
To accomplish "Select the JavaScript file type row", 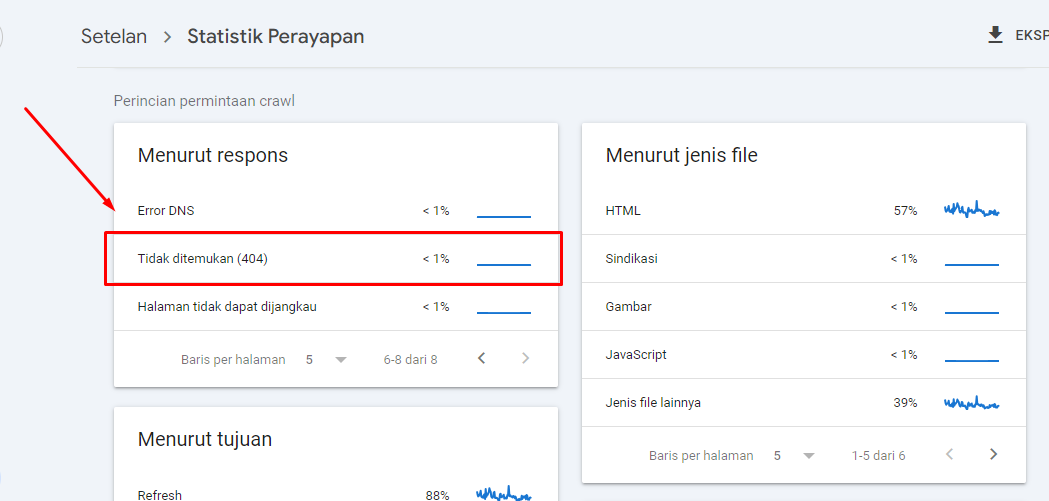I will click(803, 355).
